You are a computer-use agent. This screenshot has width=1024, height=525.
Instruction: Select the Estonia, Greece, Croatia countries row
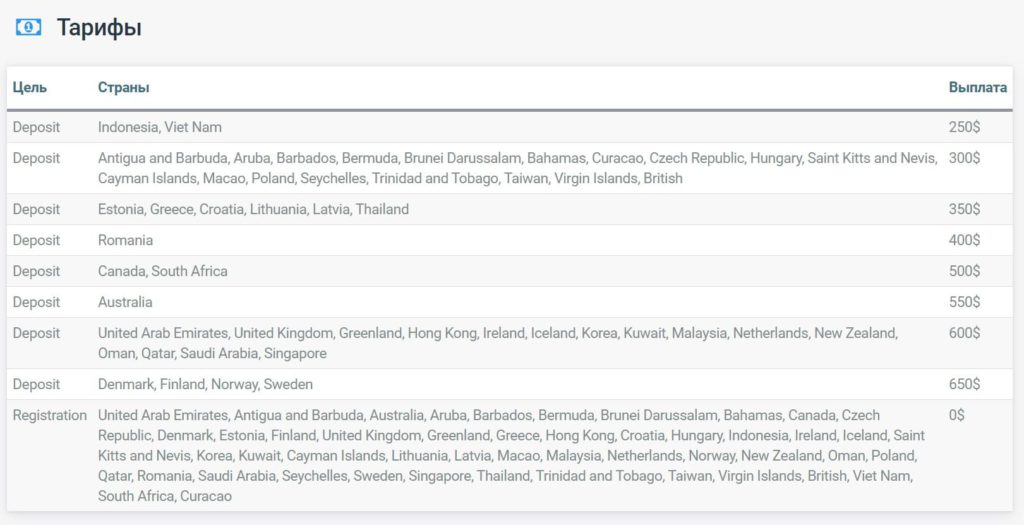click(253, 209)
